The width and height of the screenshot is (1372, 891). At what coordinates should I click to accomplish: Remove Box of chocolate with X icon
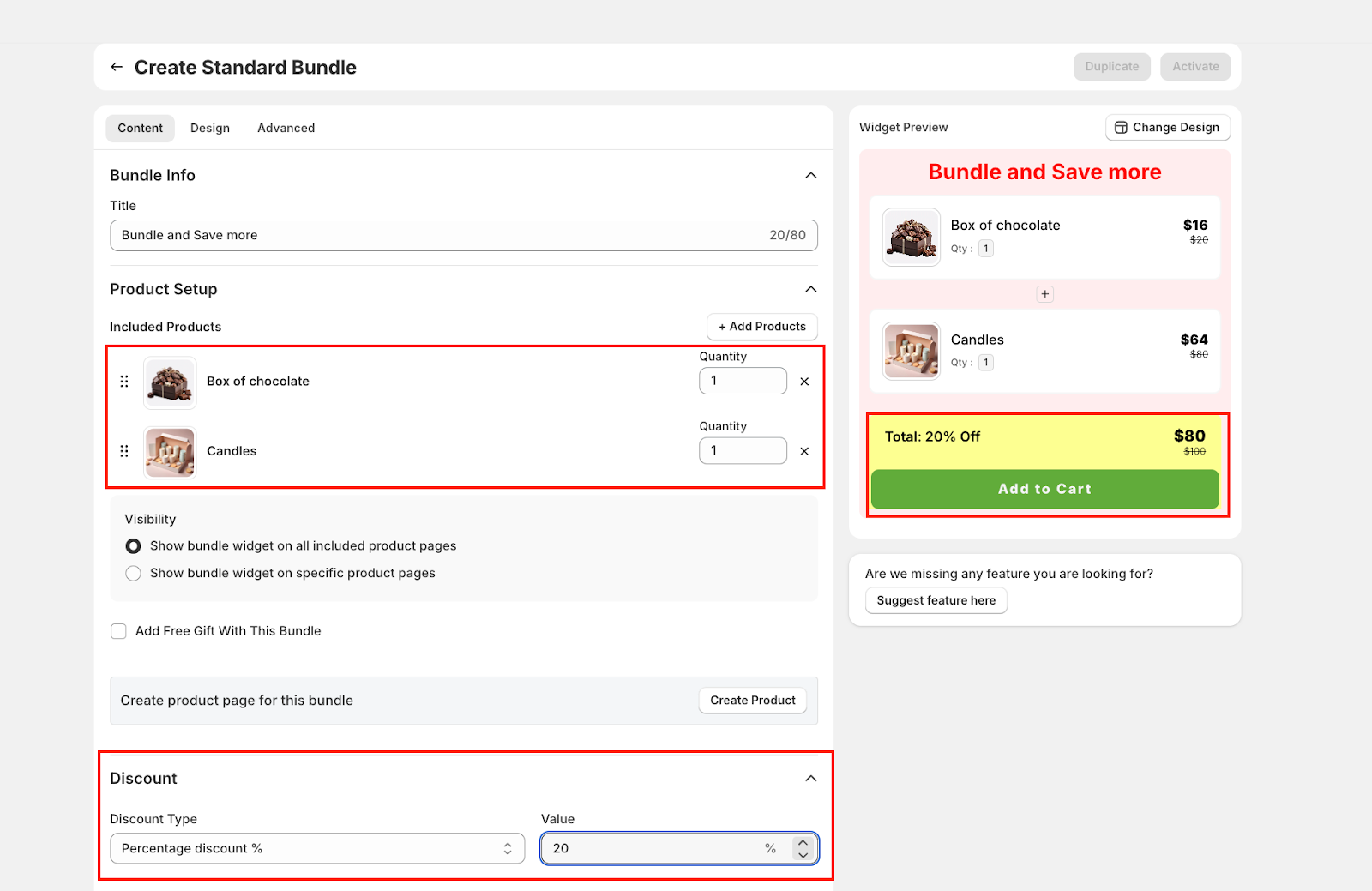pos(804,382)
